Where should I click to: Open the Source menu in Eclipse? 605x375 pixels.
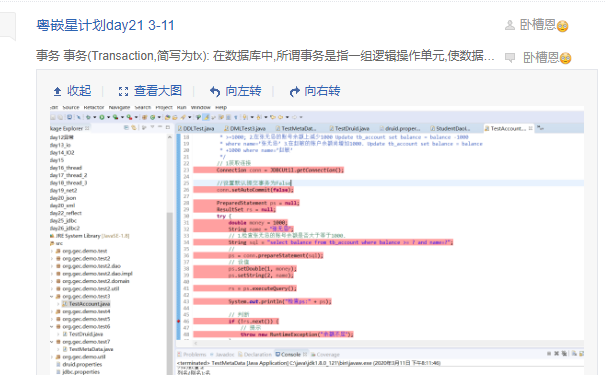click(71, 107)
